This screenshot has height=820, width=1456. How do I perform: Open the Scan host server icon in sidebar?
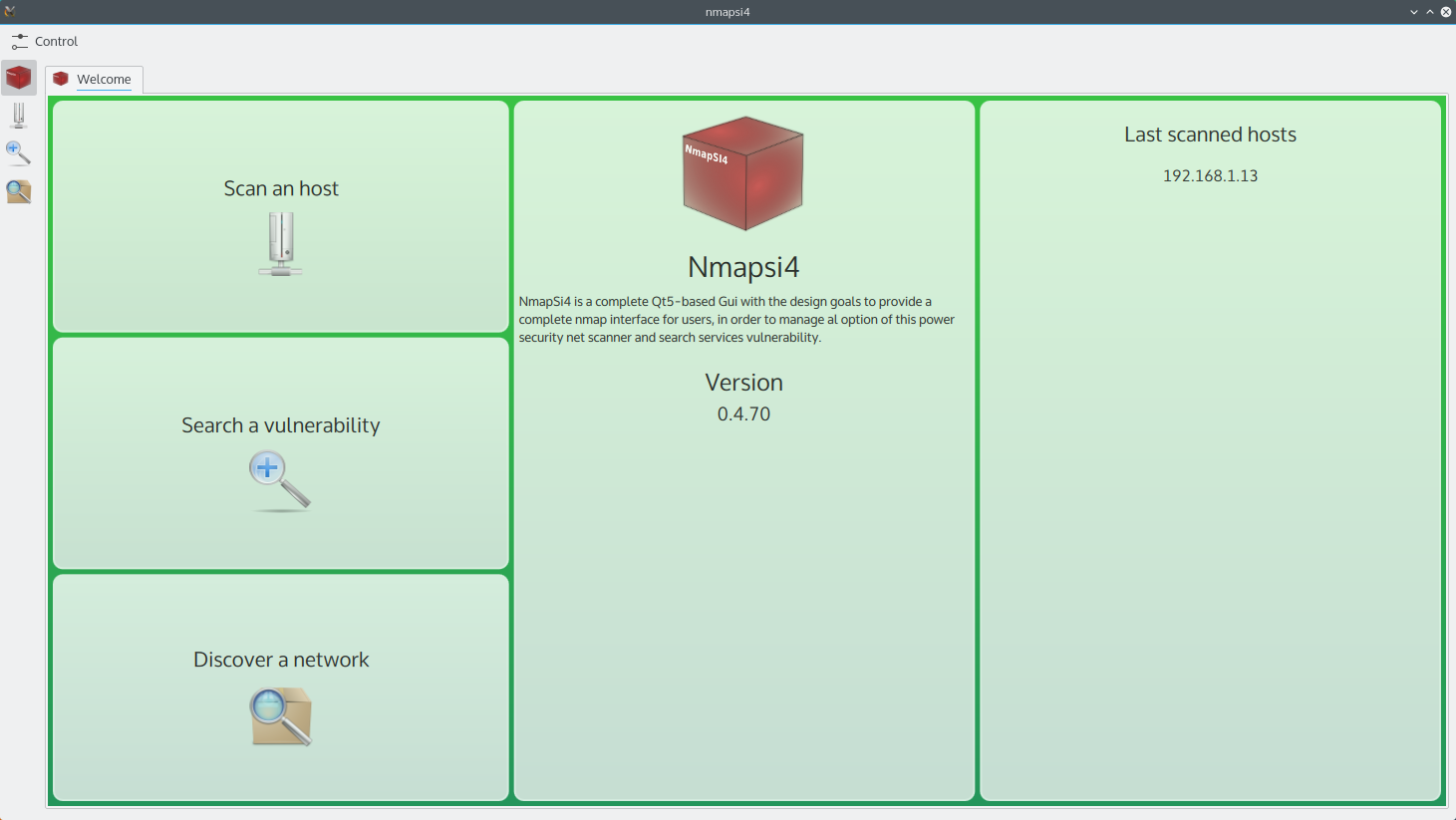[x=19, y=116]
